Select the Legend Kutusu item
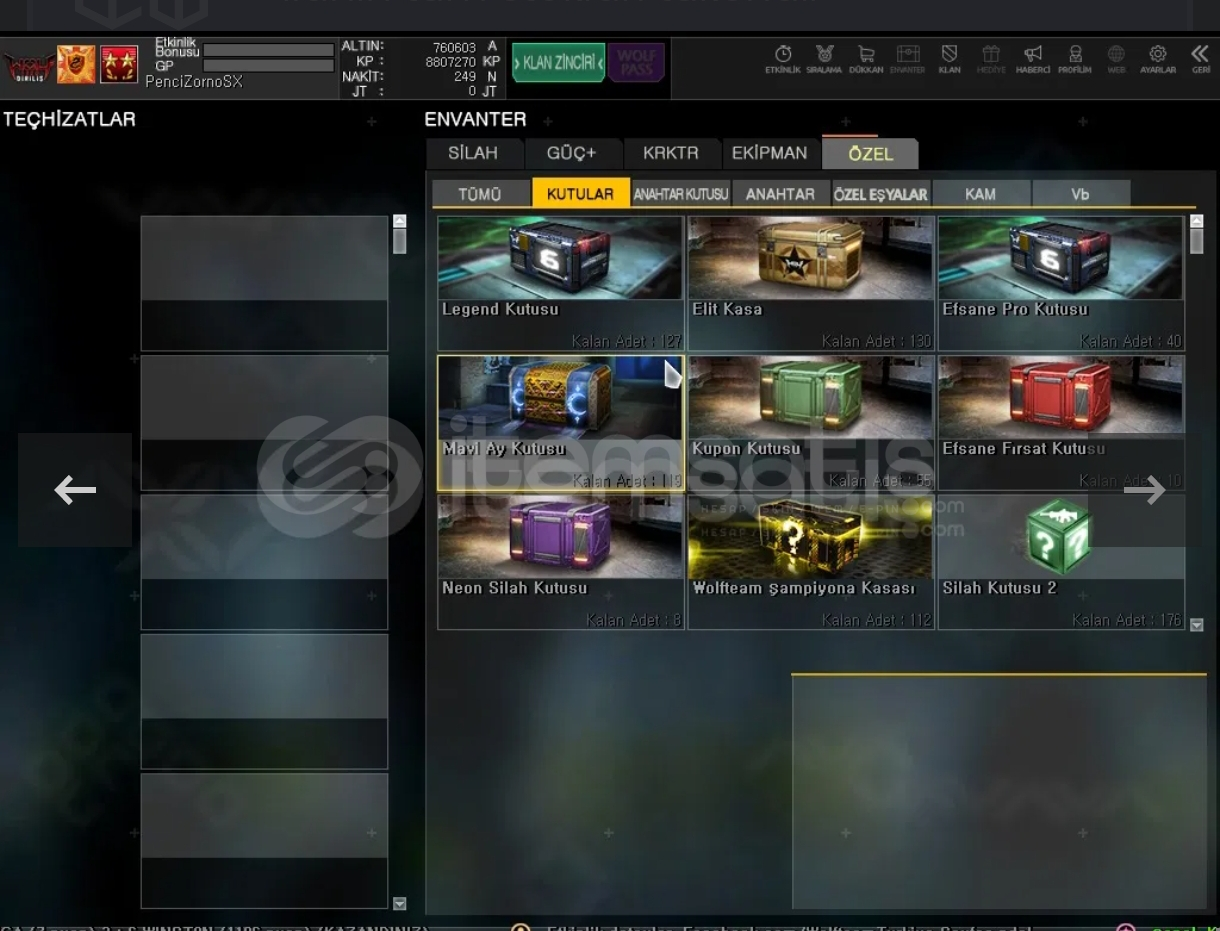1220x931 pixels. [560, 283]
